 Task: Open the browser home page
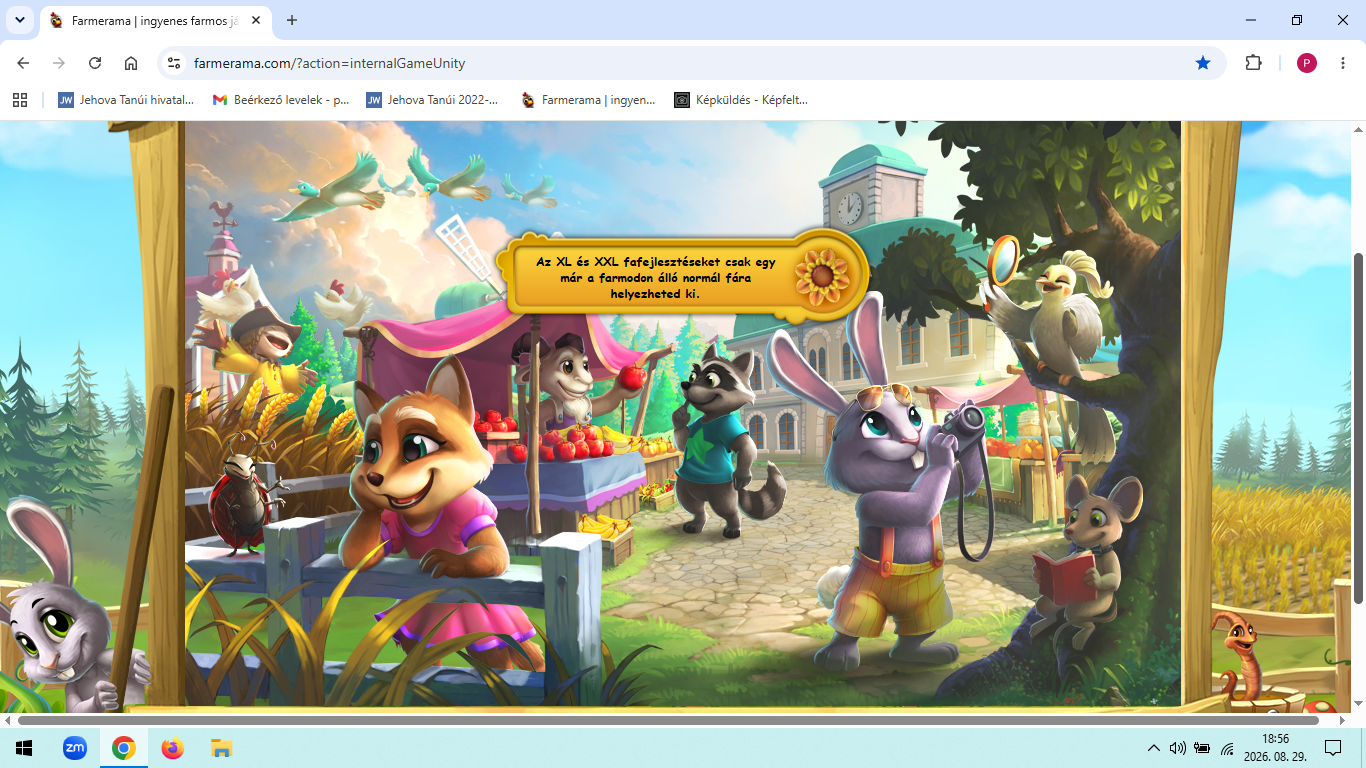point(131,63)
